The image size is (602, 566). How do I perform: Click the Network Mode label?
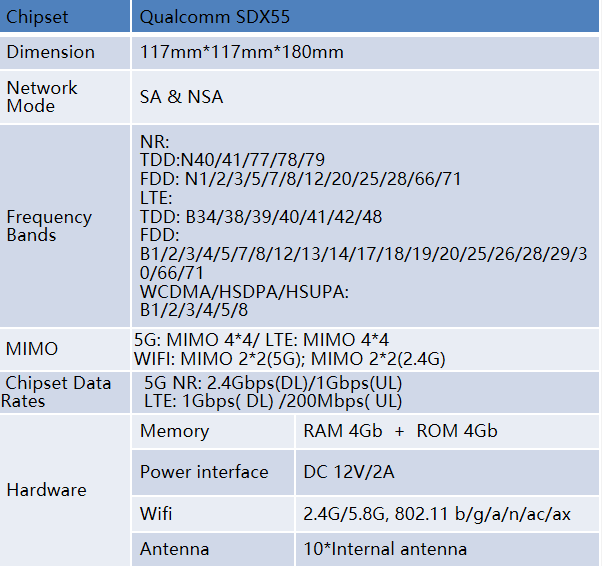(x=42, y=97)
